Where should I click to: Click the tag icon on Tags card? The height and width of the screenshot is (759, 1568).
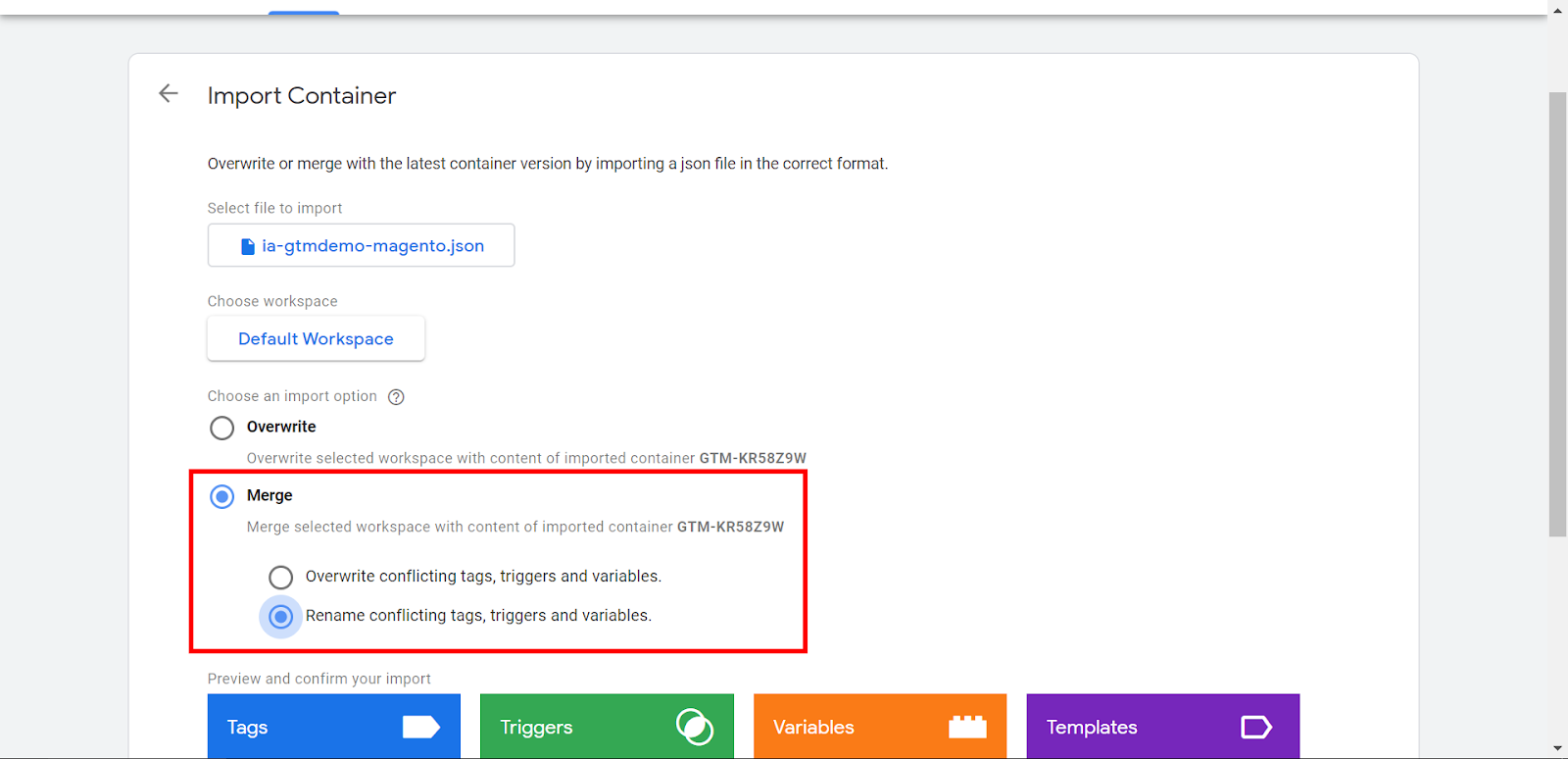(x=420, y=727)
